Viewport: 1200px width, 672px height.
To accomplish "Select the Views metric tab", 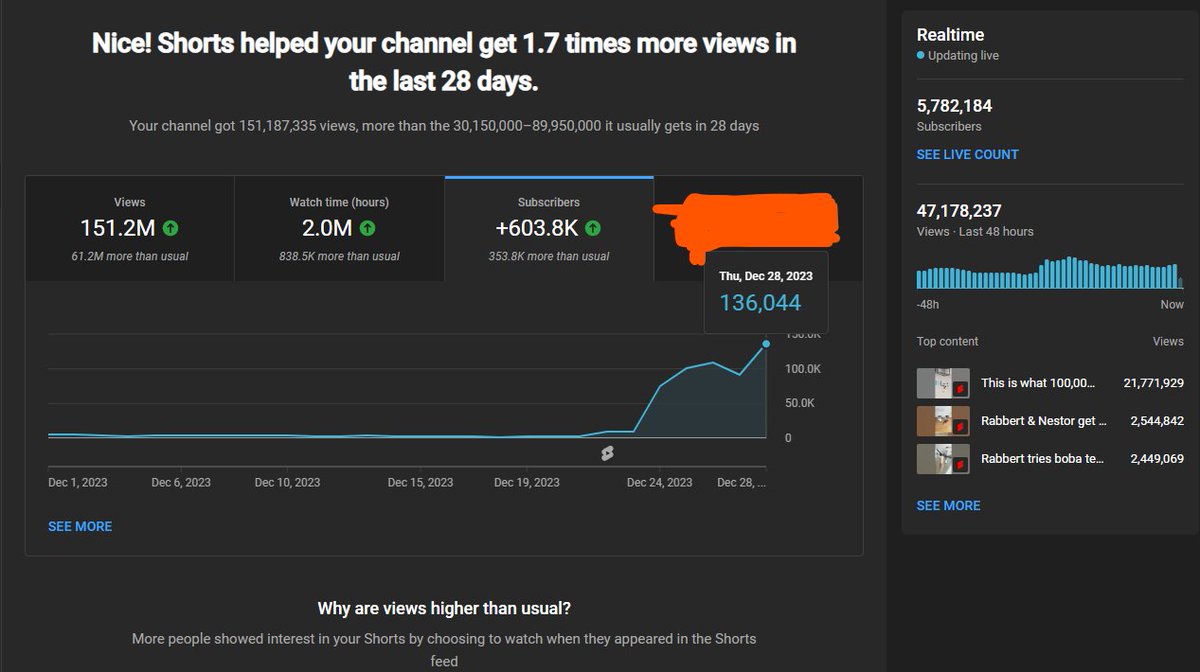I will coord(130,229).
